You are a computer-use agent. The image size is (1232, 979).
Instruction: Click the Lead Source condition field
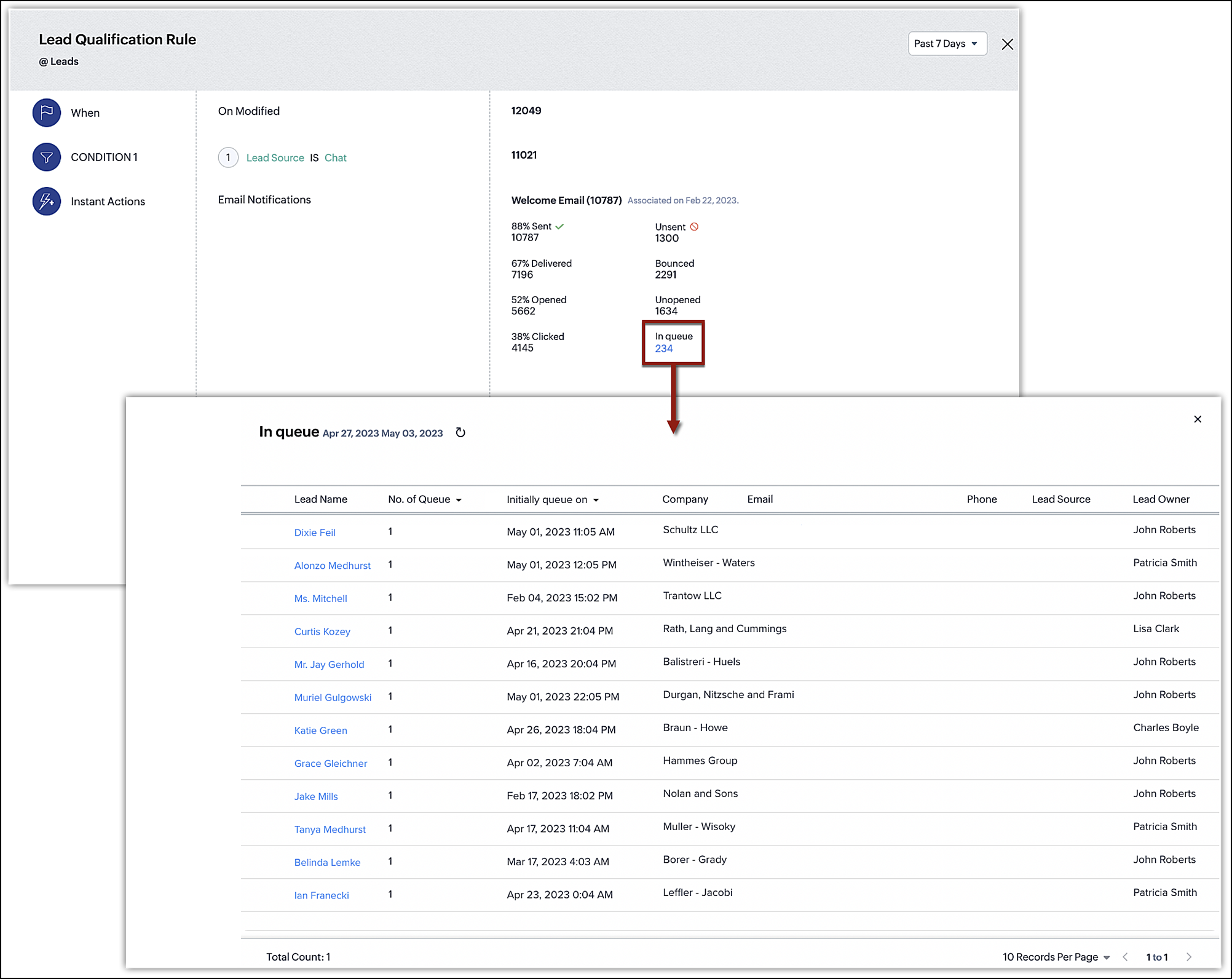(x=275, y=158)
